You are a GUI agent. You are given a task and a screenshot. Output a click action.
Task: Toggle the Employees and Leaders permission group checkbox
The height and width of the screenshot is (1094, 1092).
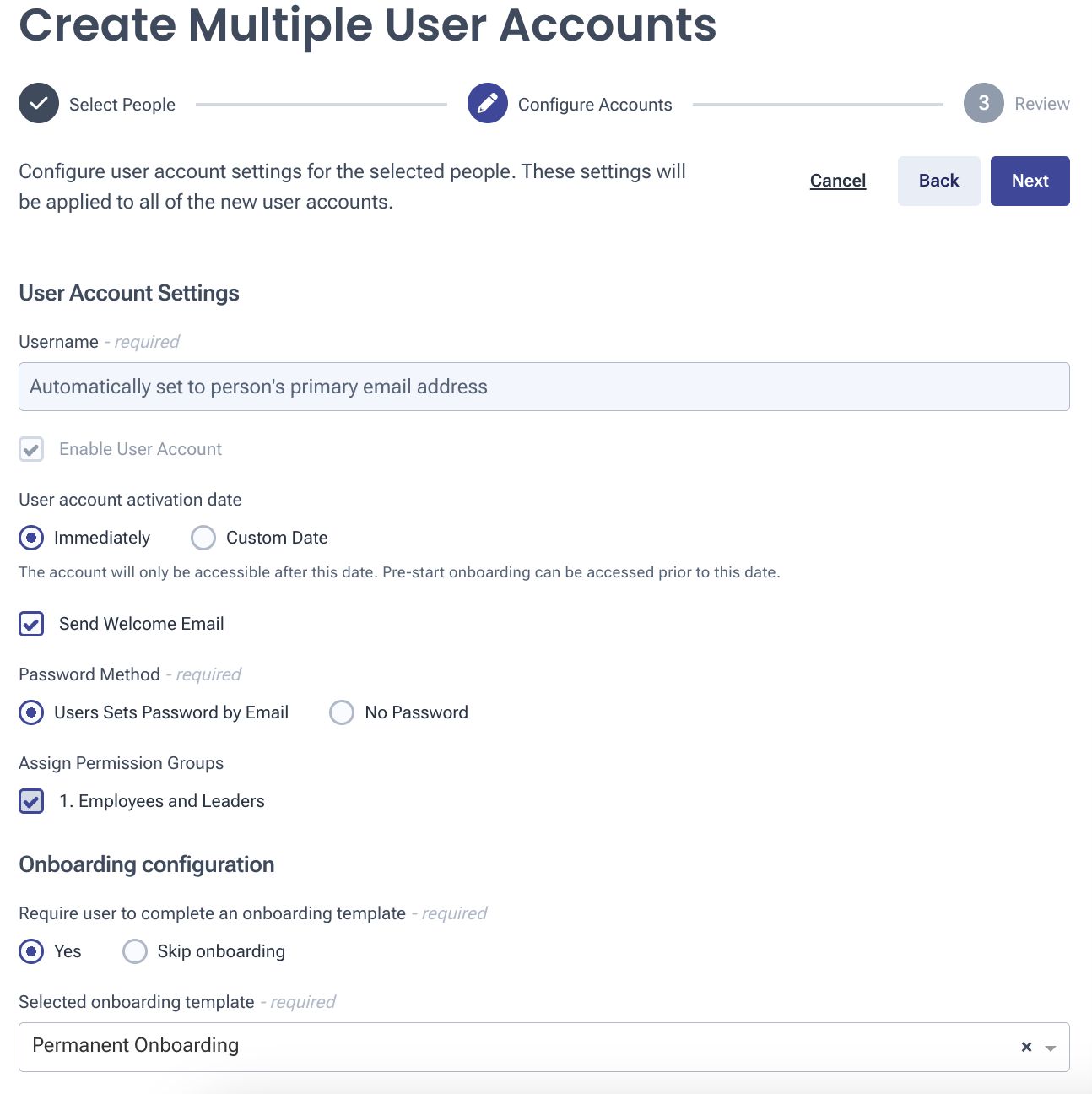tap(31, 801)
